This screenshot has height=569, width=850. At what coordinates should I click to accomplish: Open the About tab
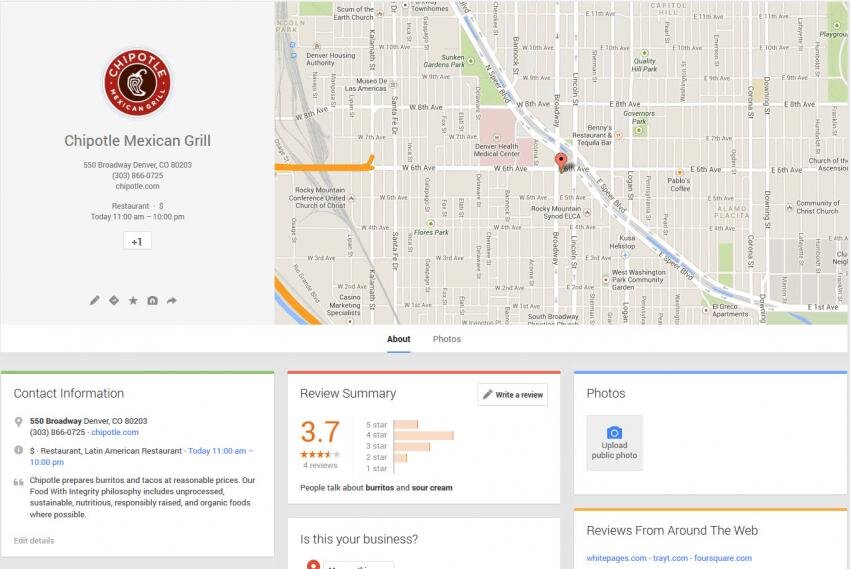[x=398, y=339]
